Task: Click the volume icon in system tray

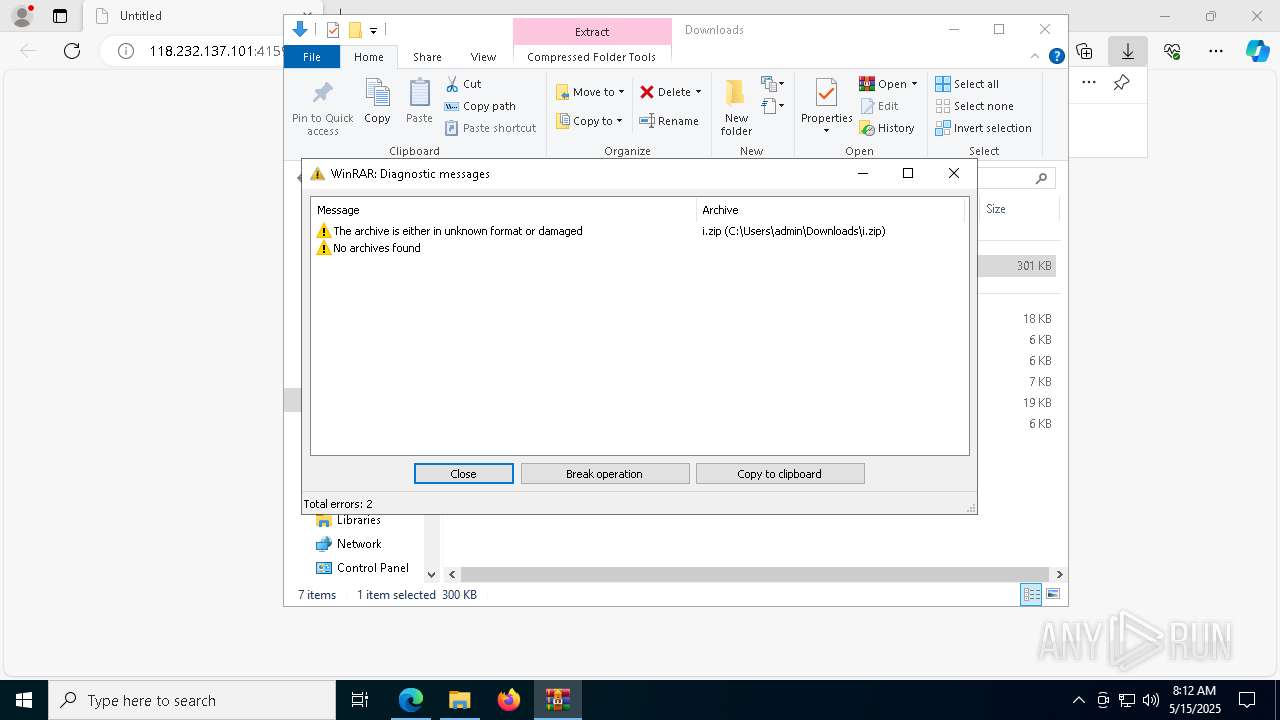Action: coord(1150,700)
